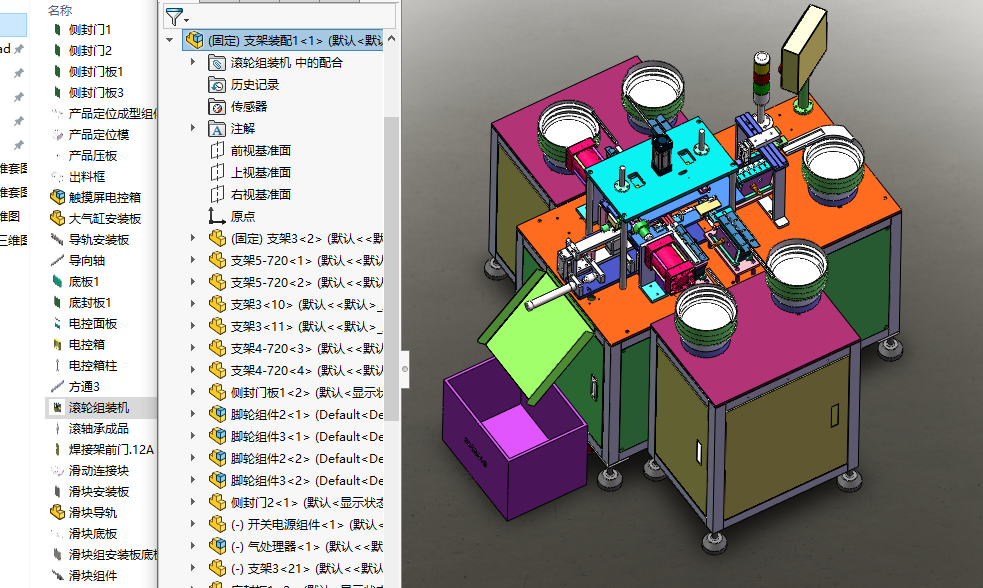Image resolution: width=983 pixels, height=588 pixels.
Task: Open the filter dropdown arrow
Action: 186,20
